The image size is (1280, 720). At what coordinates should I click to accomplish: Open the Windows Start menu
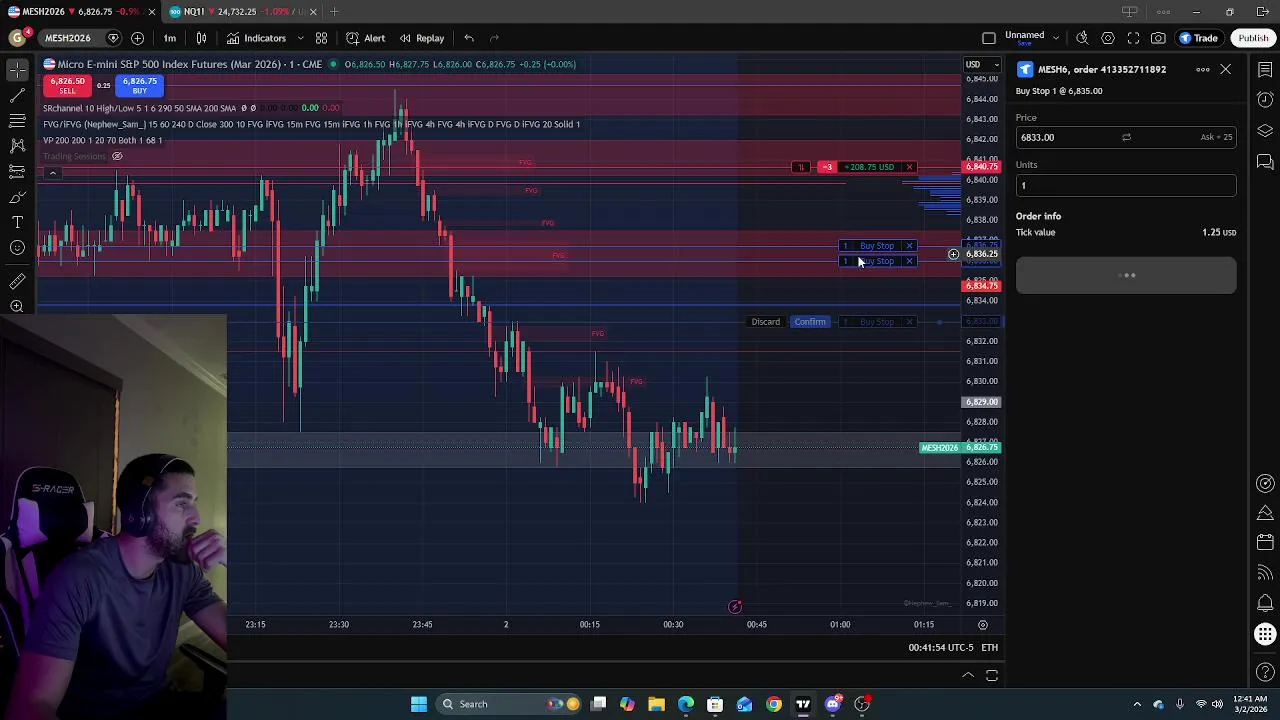pyautogui.click(x=419, y=704)
